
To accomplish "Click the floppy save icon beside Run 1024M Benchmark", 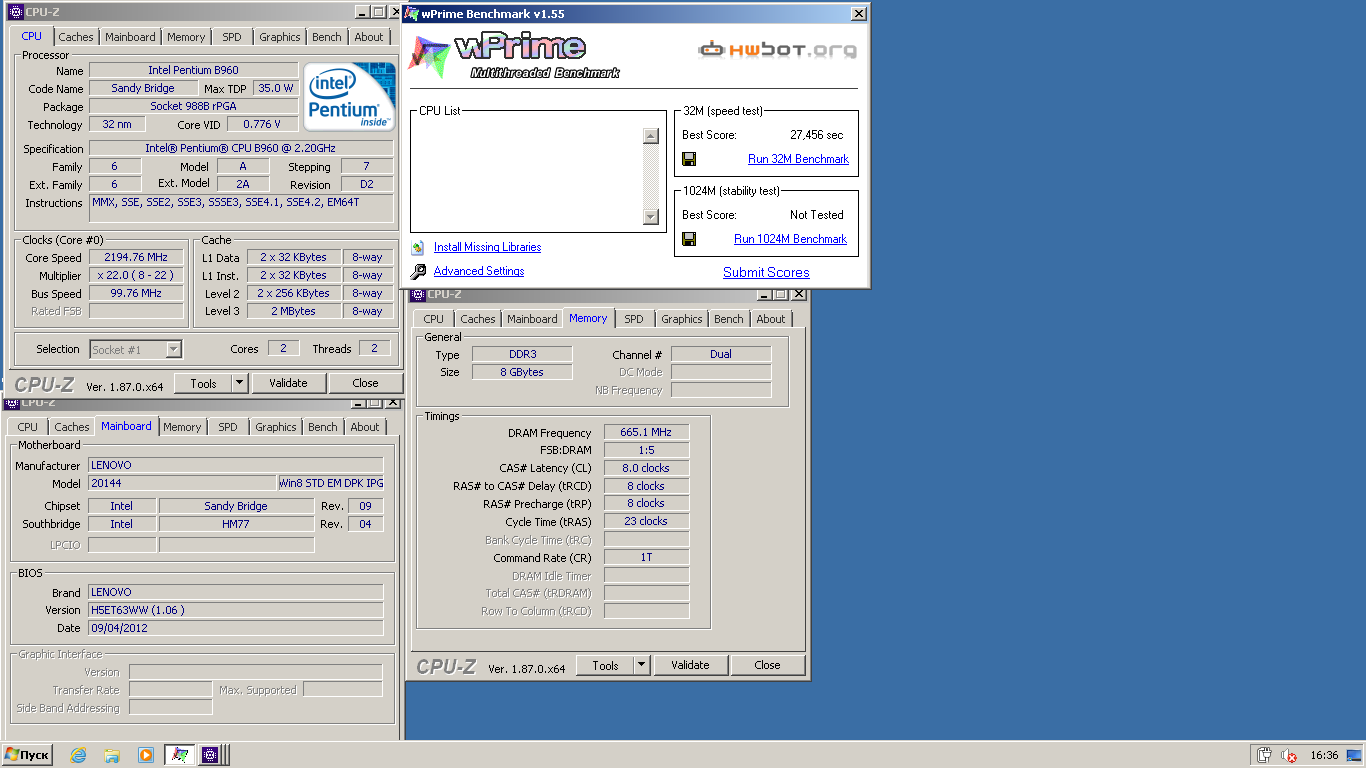I will click(x=689, y=239).
